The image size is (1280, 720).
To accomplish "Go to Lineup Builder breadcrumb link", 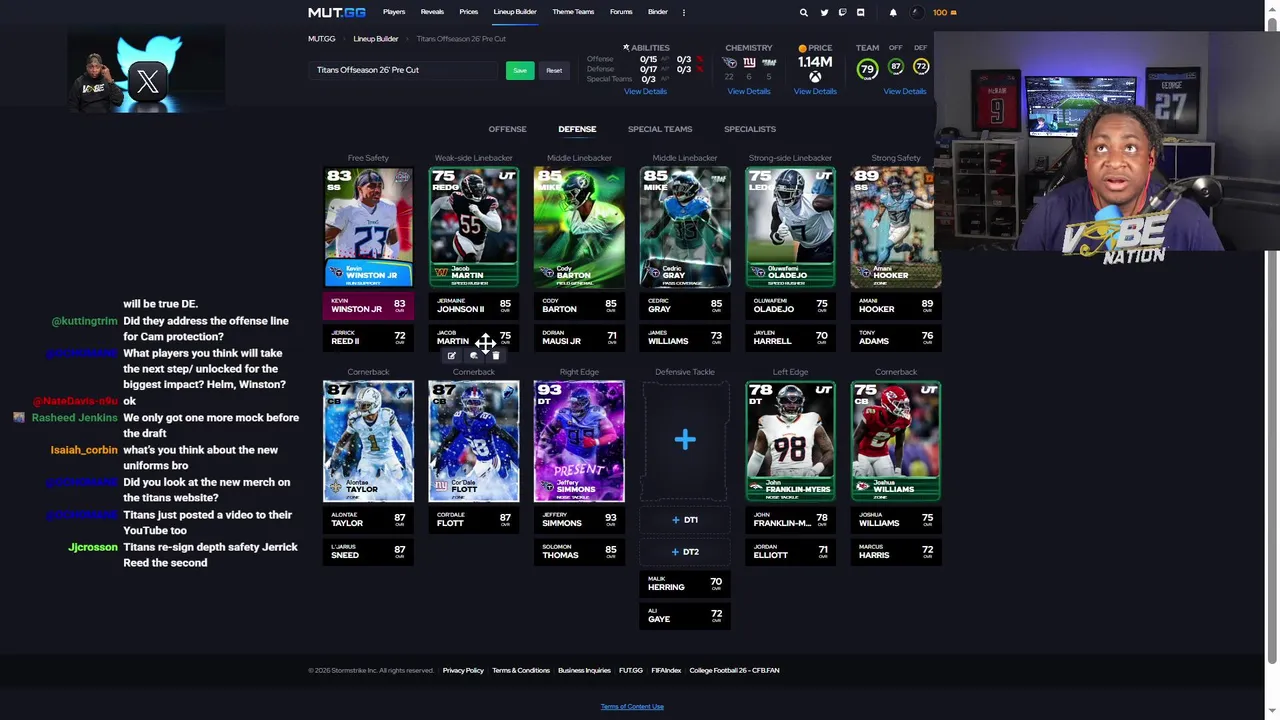I will tap(376, 39).
